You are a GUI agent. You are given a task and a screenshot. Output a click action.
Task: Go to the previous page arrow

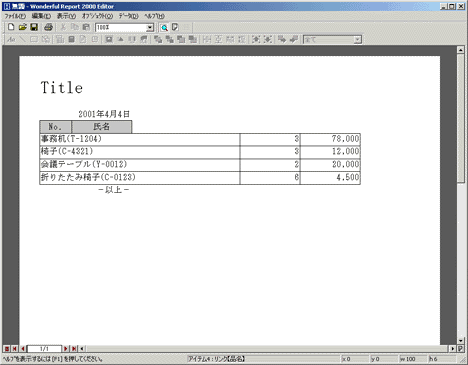[23, 349]
